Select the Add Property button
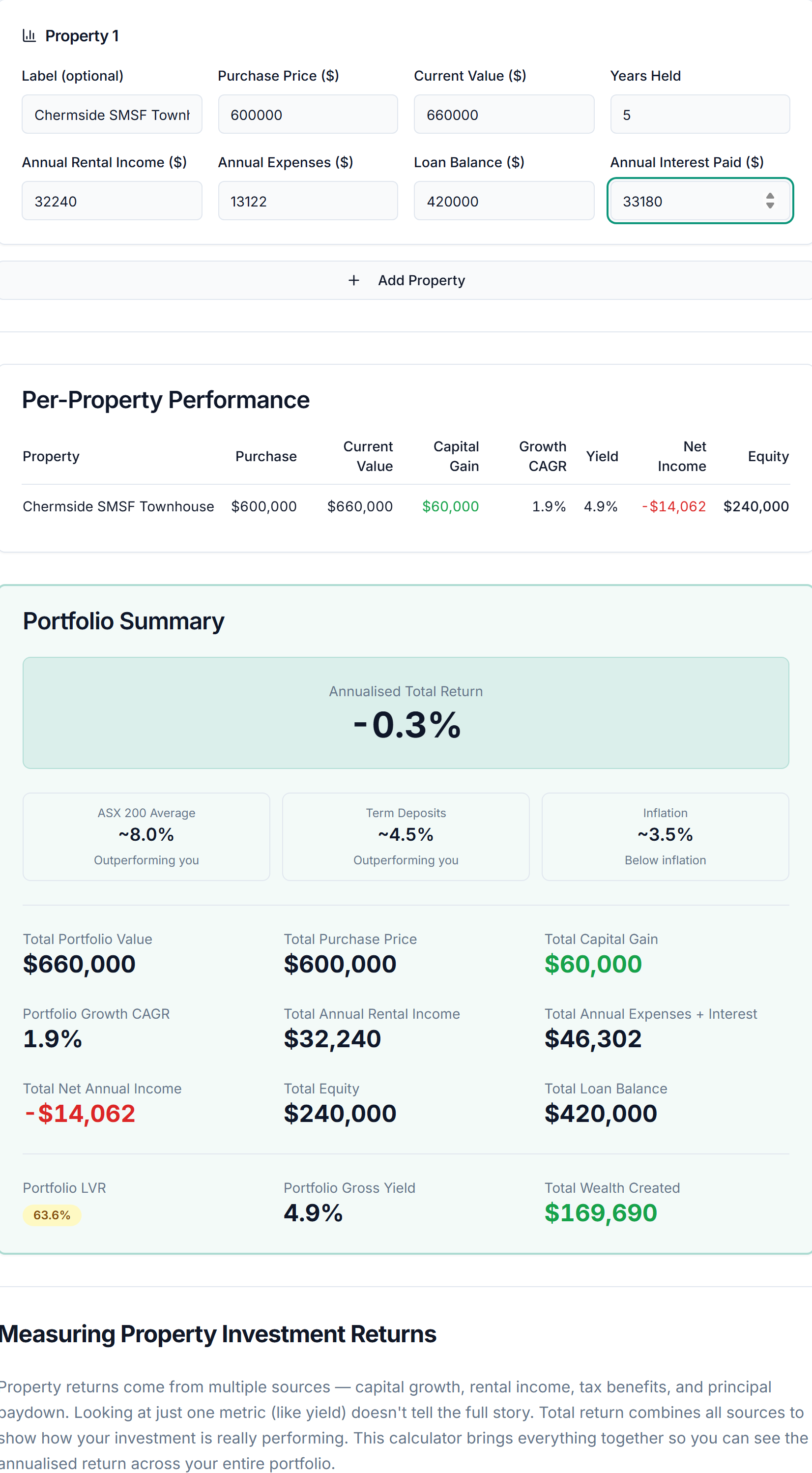 (x=406, y=280)
